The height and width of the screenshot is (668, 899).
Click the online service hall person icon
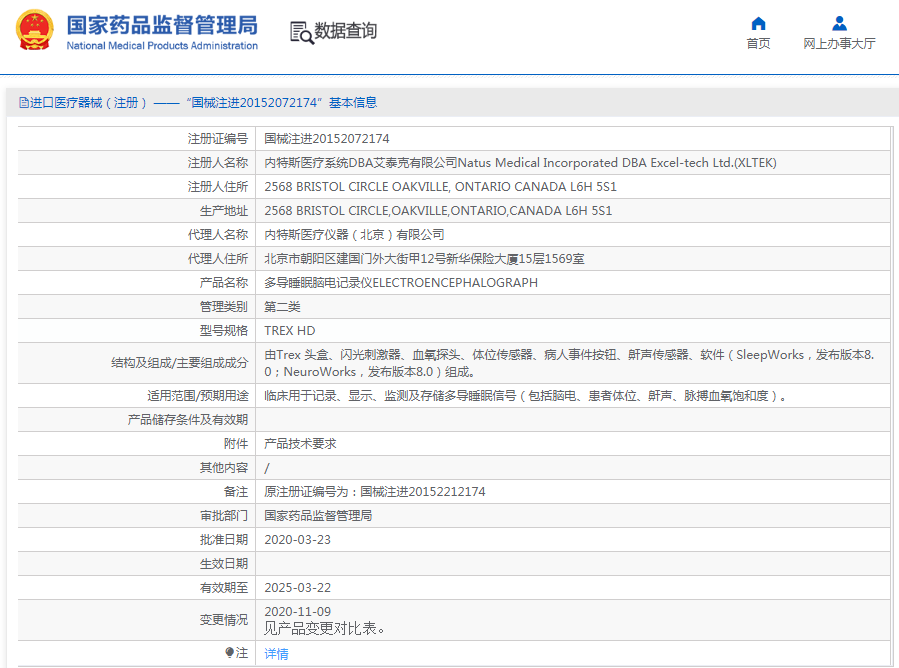839,23
